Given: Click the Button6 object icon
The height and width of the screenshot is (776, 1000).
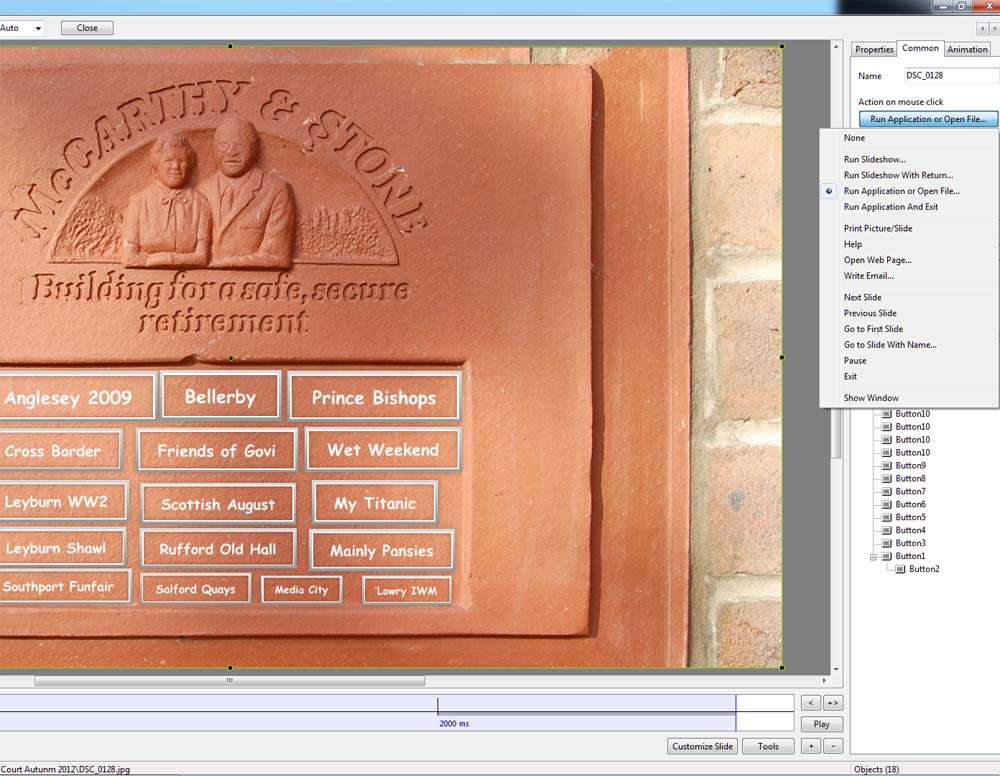Looking at the screenshot, I should [886, 505].
